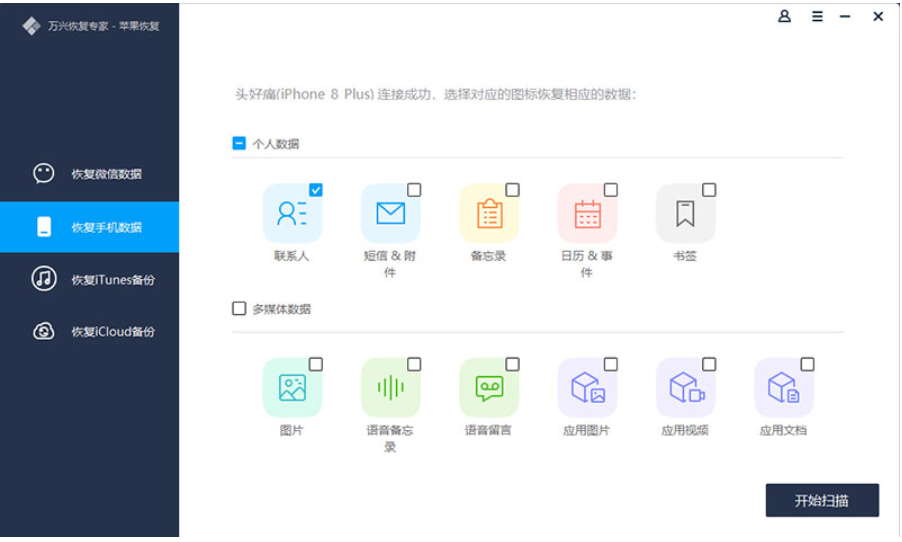This screenshot has width=902, height=542.
Task: Select the Photos (图片) icon
Action: 292,387
